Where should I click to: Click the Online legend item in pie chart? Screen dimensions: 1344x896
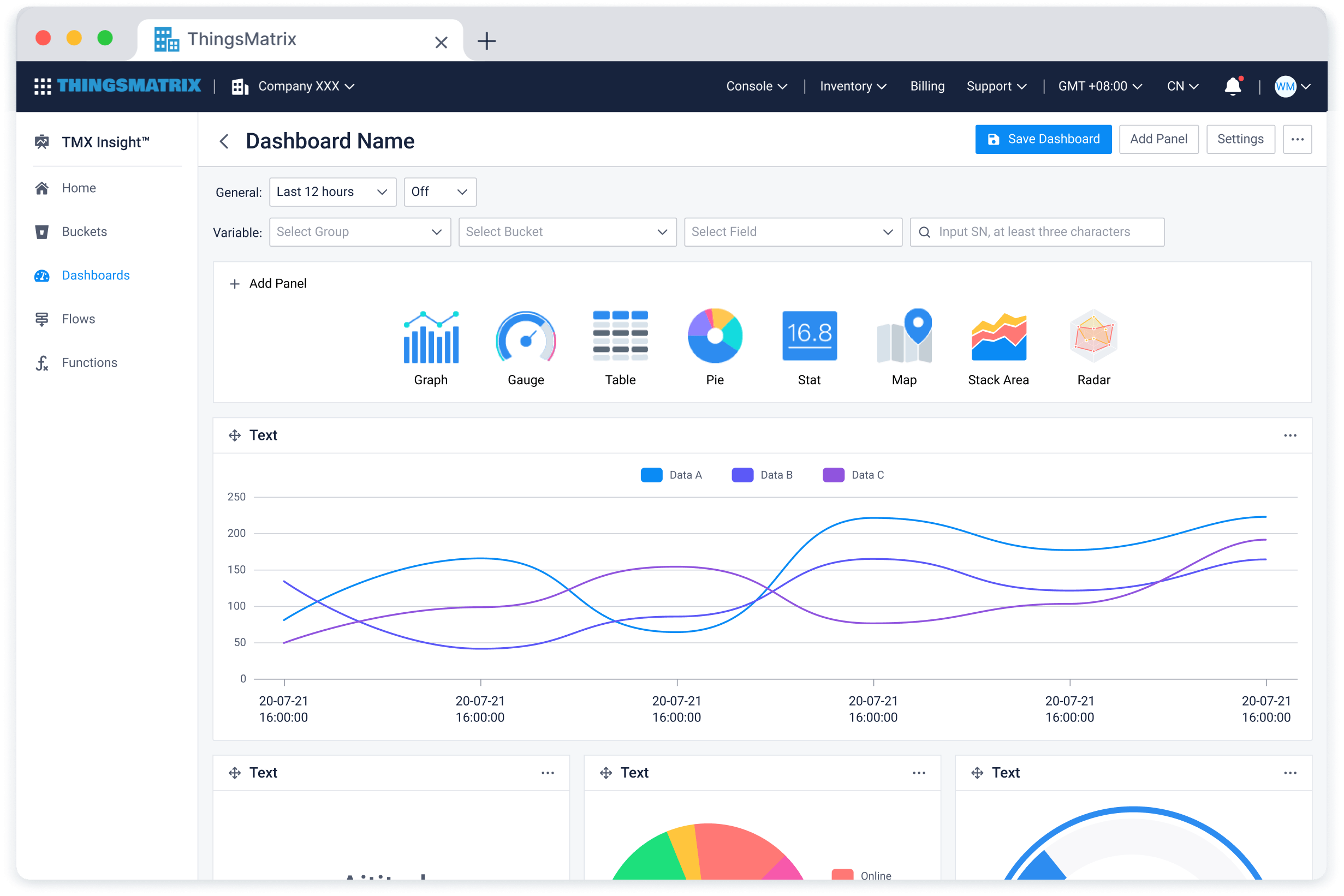pos(861,875)
